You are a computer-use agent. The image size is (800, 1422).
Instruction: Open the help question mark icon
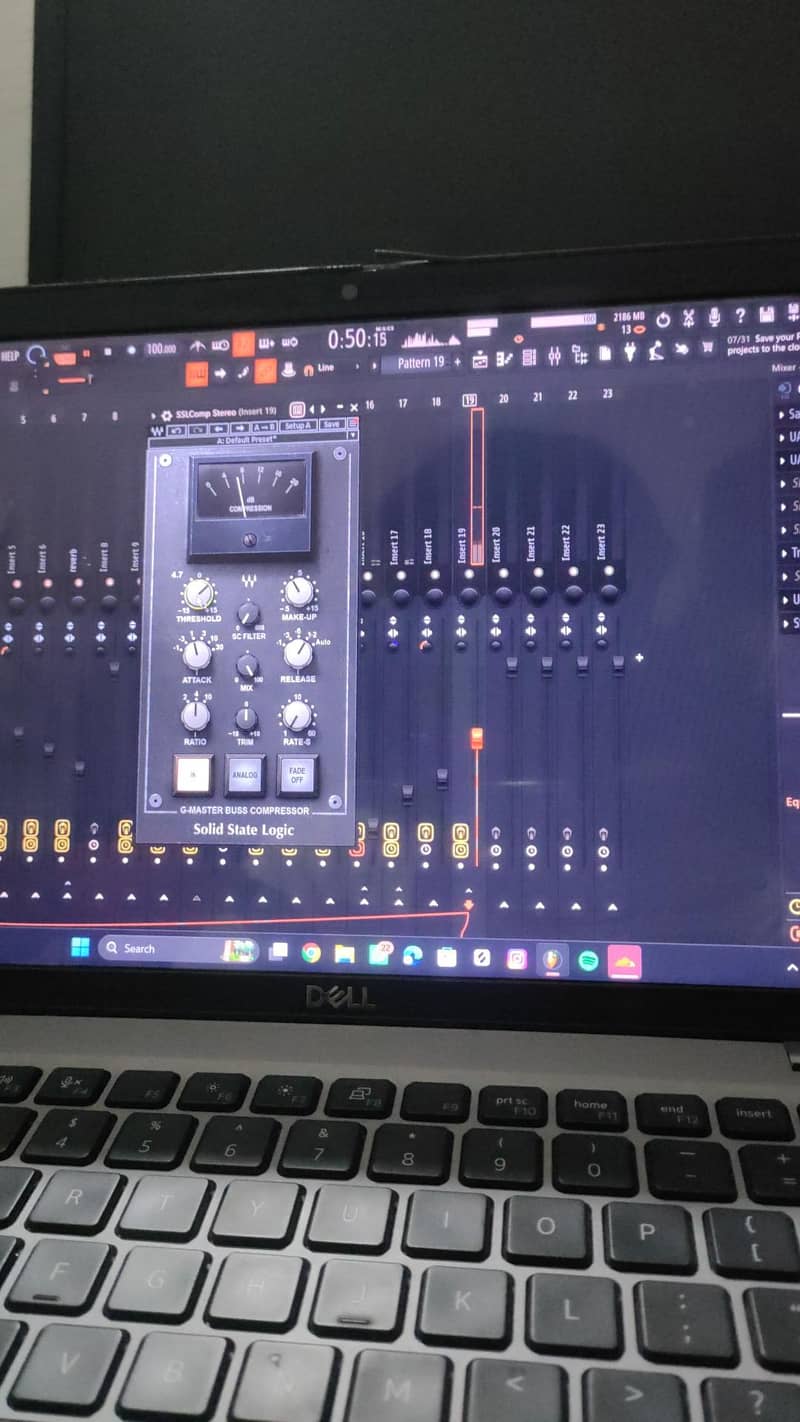(x=740, y=316)
